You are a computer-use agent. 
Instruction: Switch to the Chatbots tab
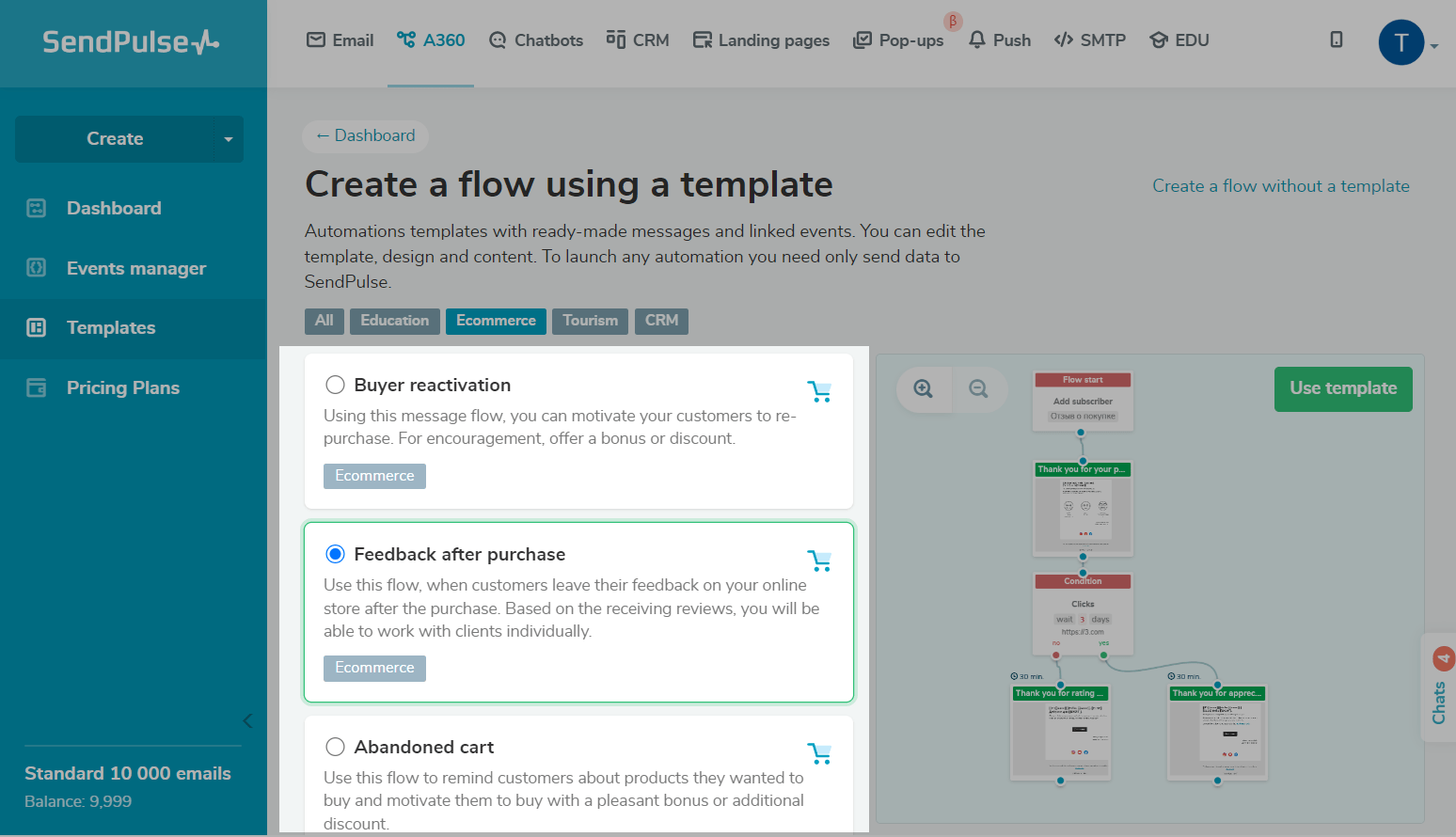tap(536, 40)
